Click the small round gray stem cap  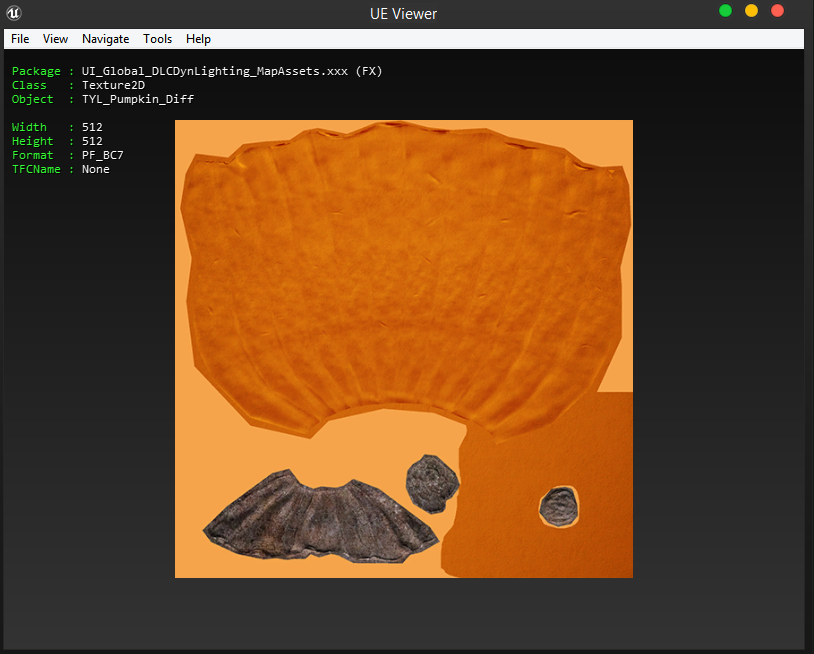point(432,482)
